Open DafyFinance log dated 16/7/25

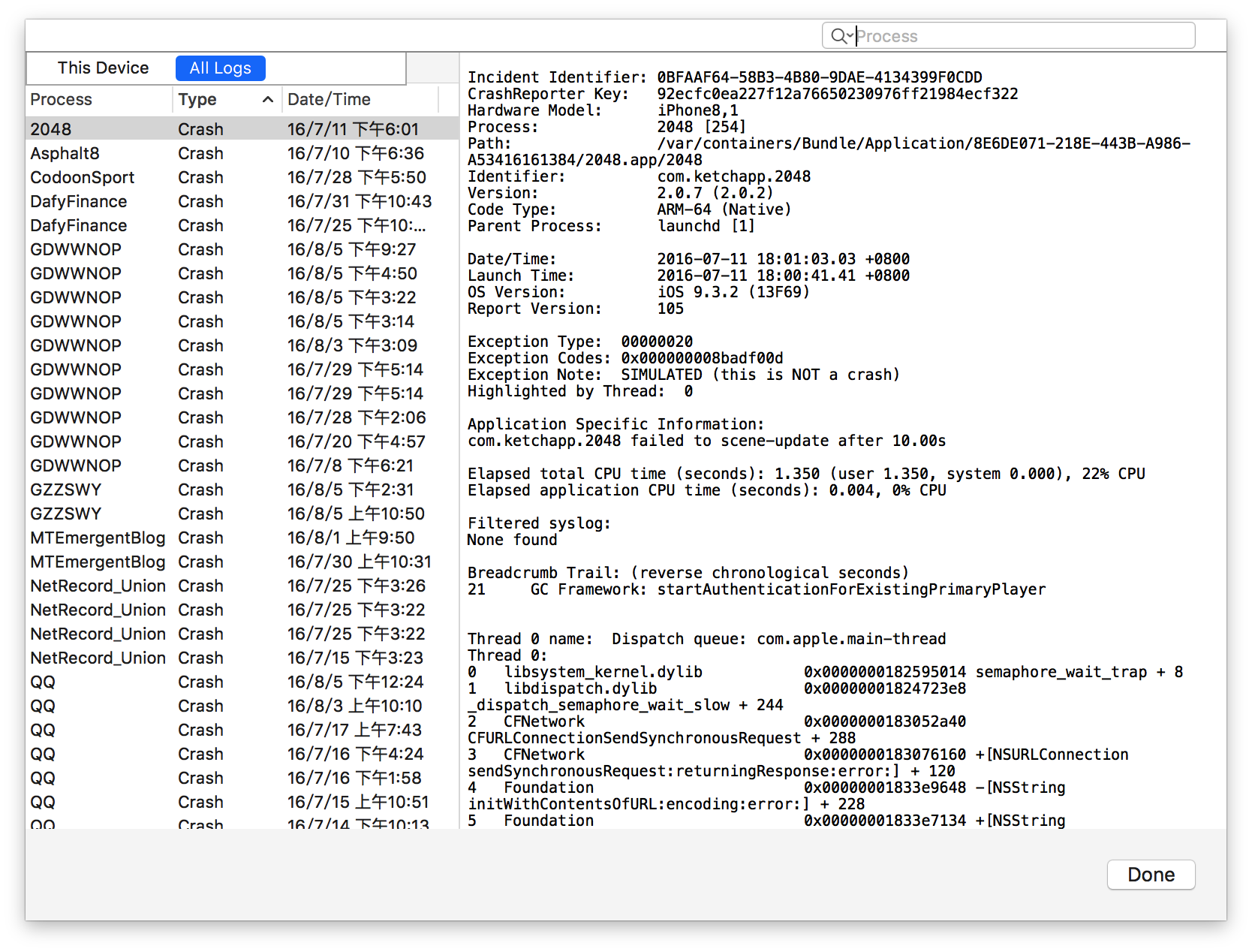point(242,225)
